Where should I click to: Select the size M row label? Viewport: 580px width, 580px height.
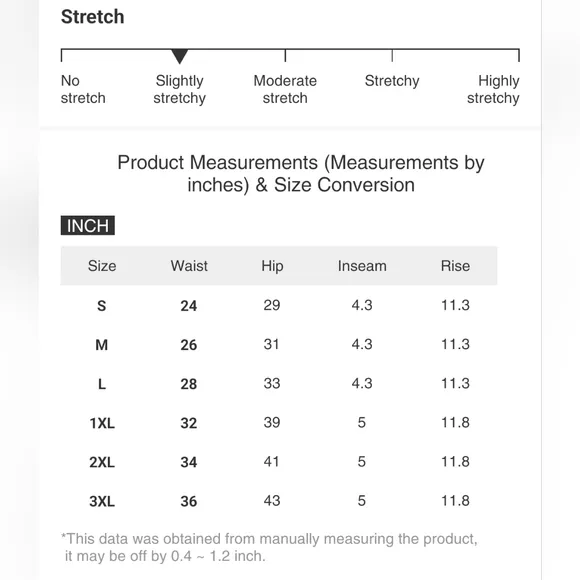102,345
